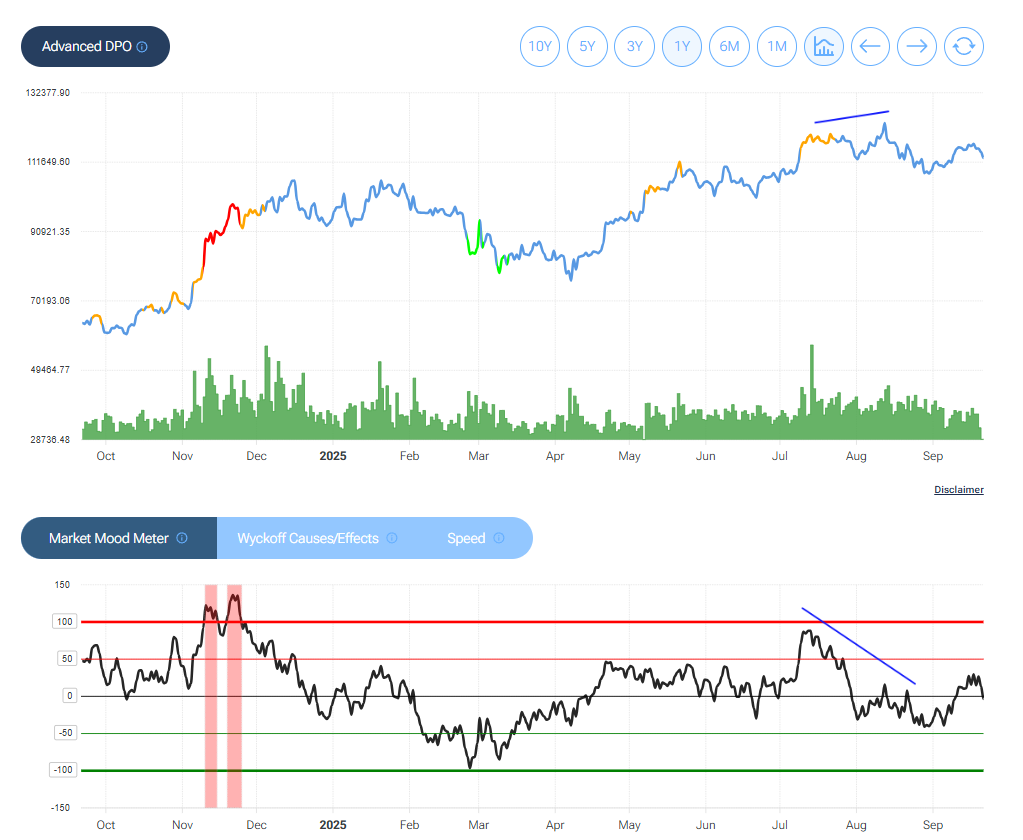Choose the 1Y time range

pos(682,46)
